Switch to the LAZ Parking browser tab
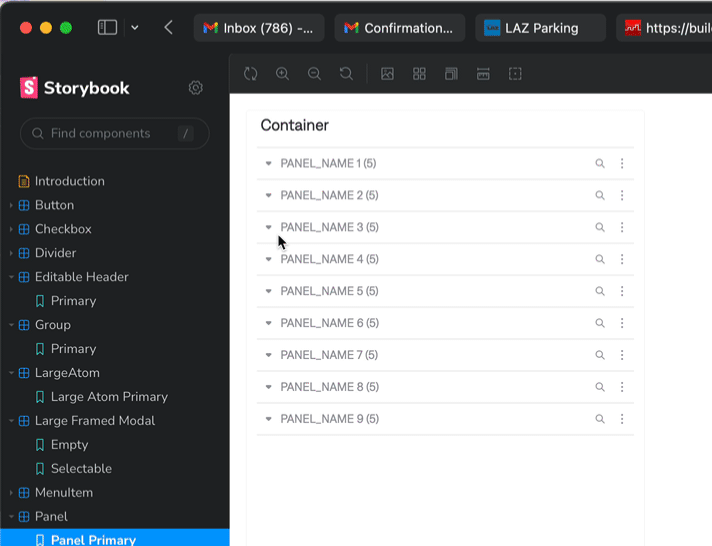The image size is (712, 546). point(540,28)
